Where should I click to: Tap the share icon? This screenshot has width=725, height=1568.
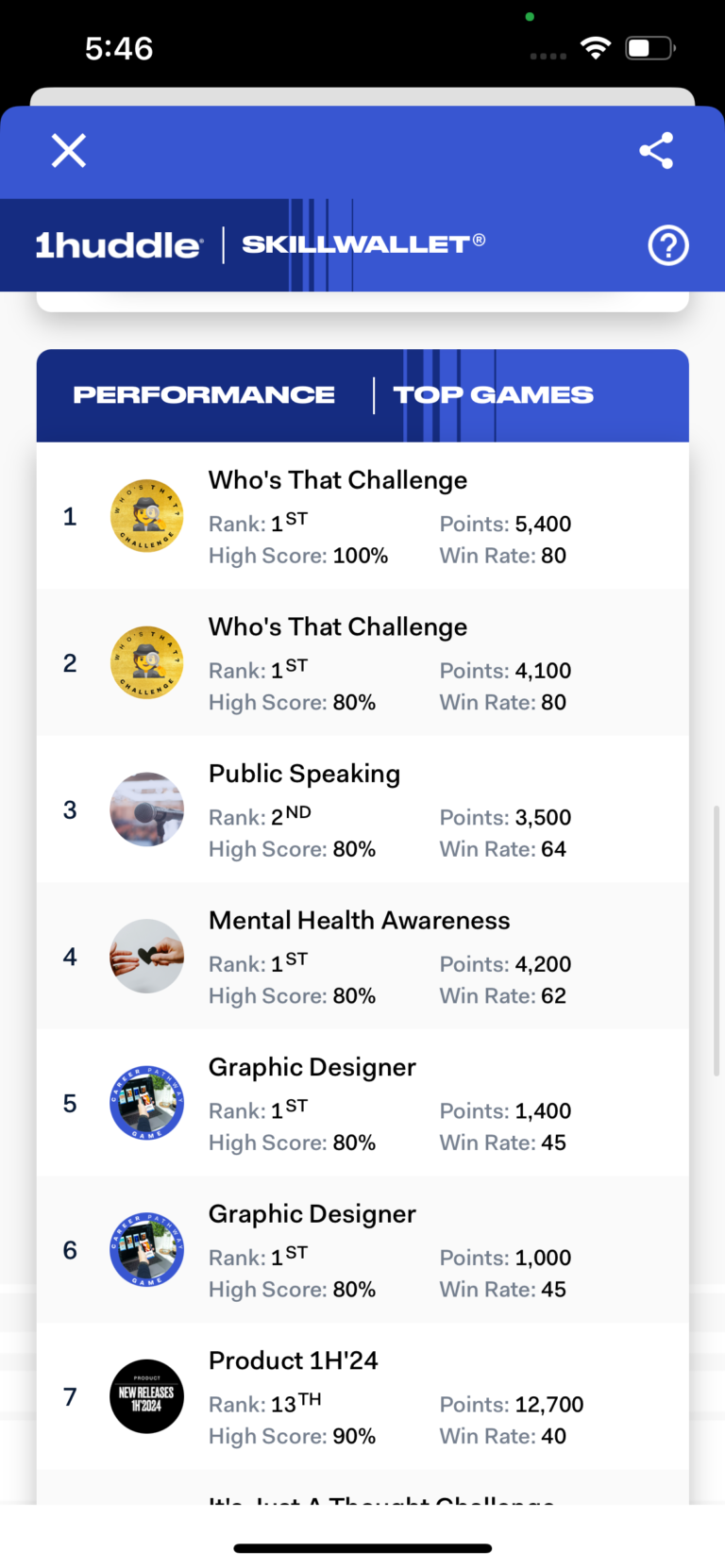656,150
